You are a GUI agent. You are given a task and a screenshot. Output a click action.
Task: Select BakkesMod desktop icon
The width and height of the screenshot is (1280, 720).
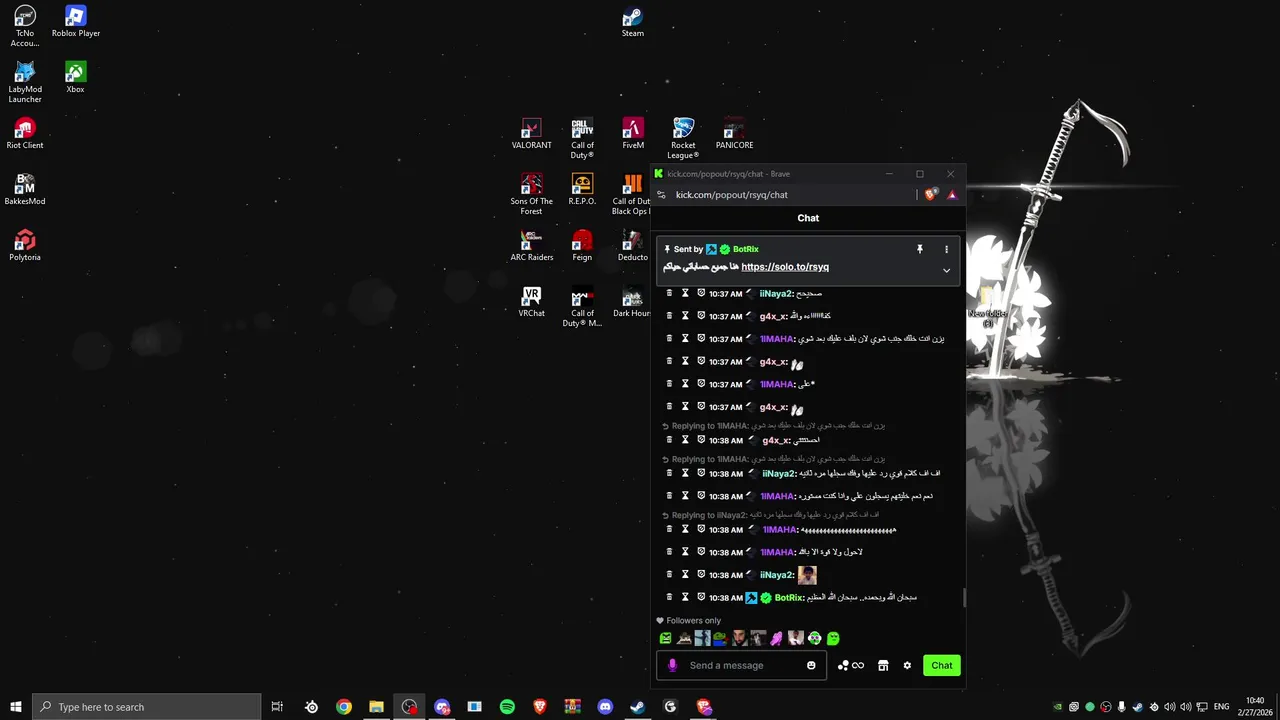[25, 190]
